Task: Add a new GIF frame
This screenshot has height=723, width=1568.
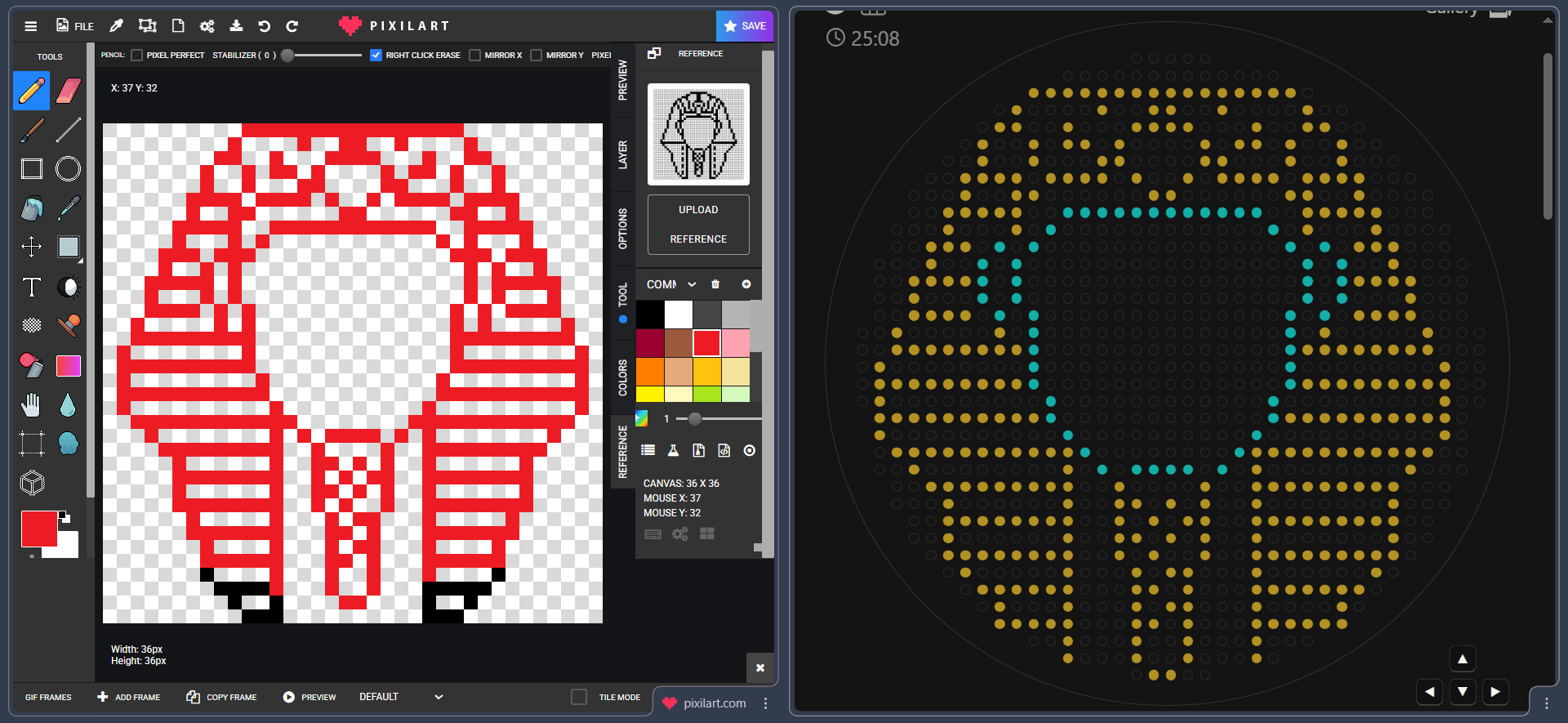Action: (128, 697)
